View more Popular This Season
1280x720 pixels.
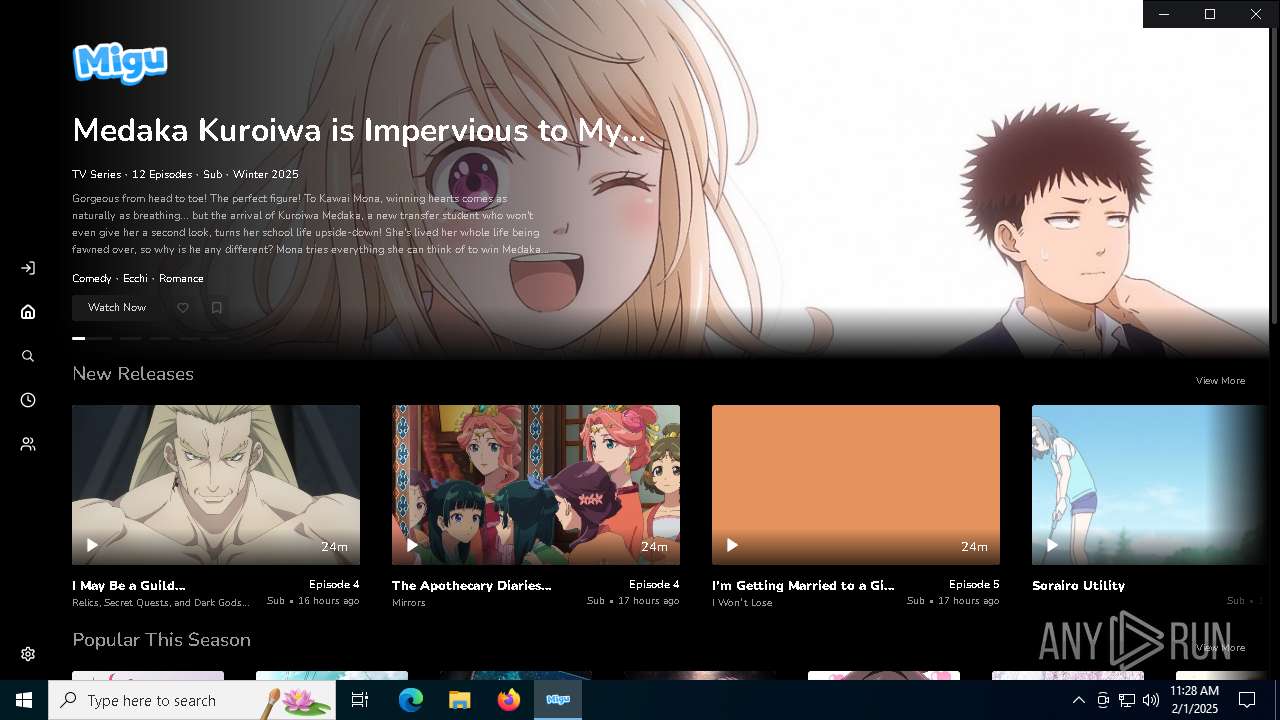(1220, 647)
